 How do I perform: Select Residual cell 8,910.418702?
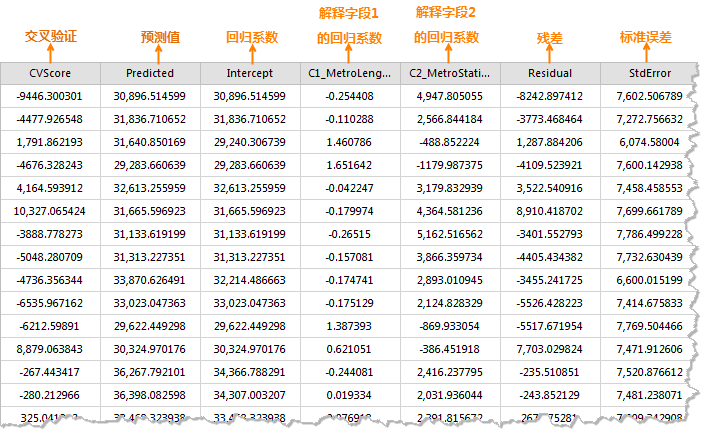(x=549, y=211)
